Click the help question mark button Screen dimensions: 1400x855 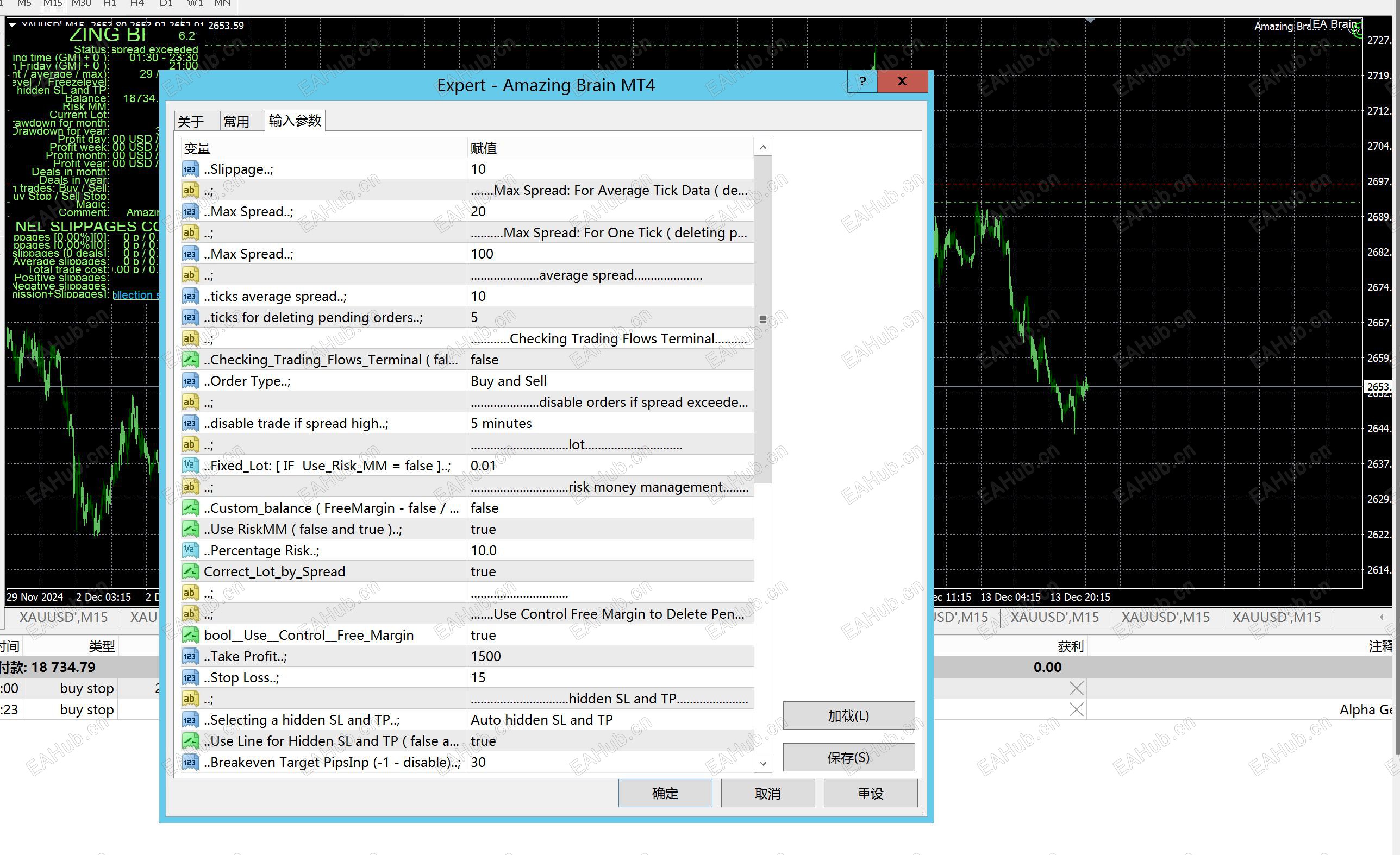(x=862, y=81)
